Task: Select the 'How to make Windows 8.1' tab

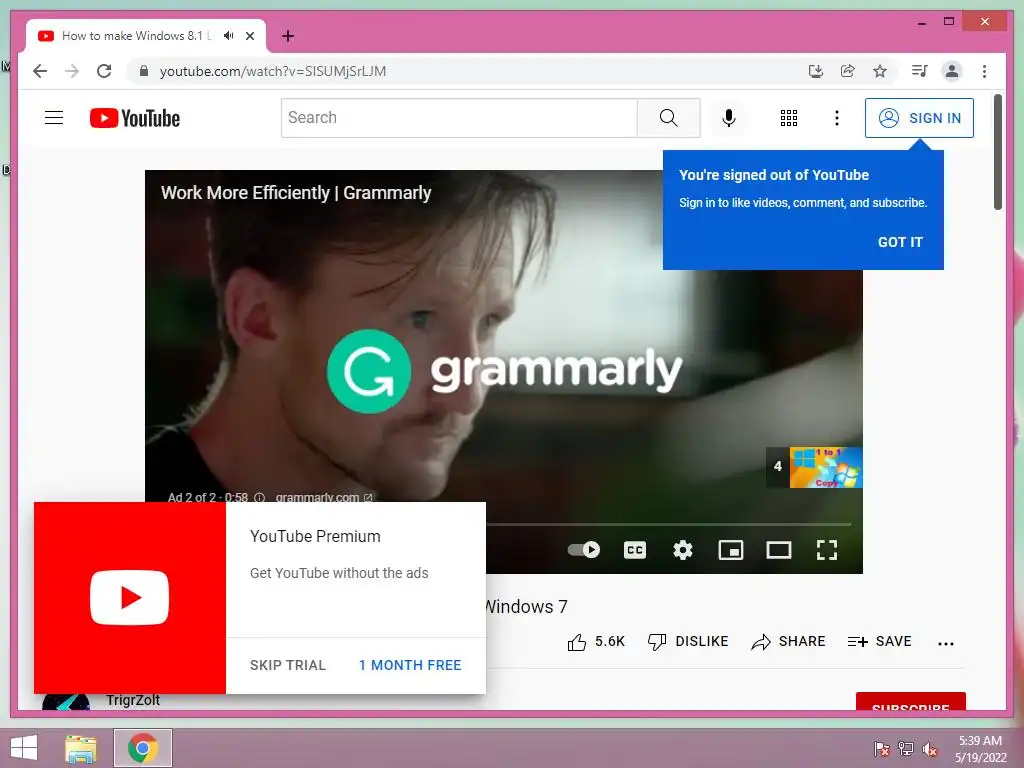Action: click(x=145, y=36)
